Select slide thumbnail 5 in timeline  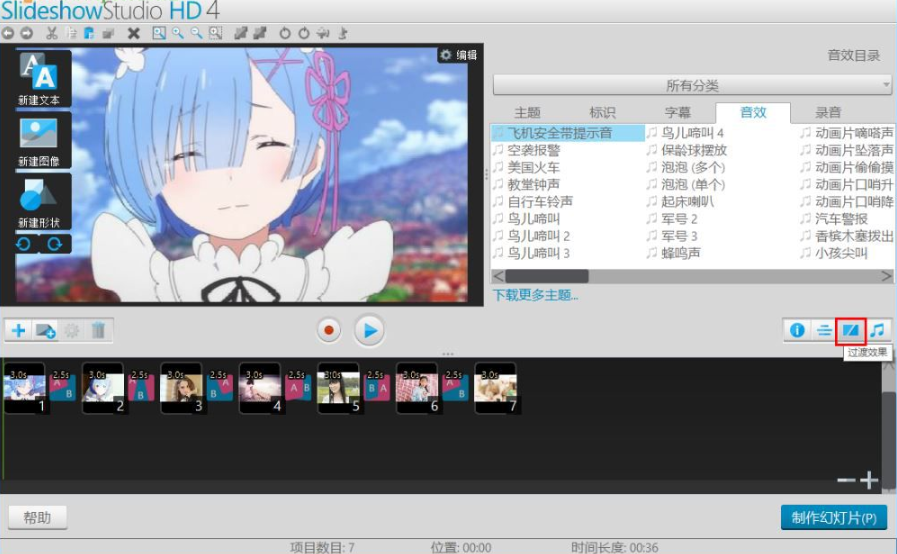339,388
